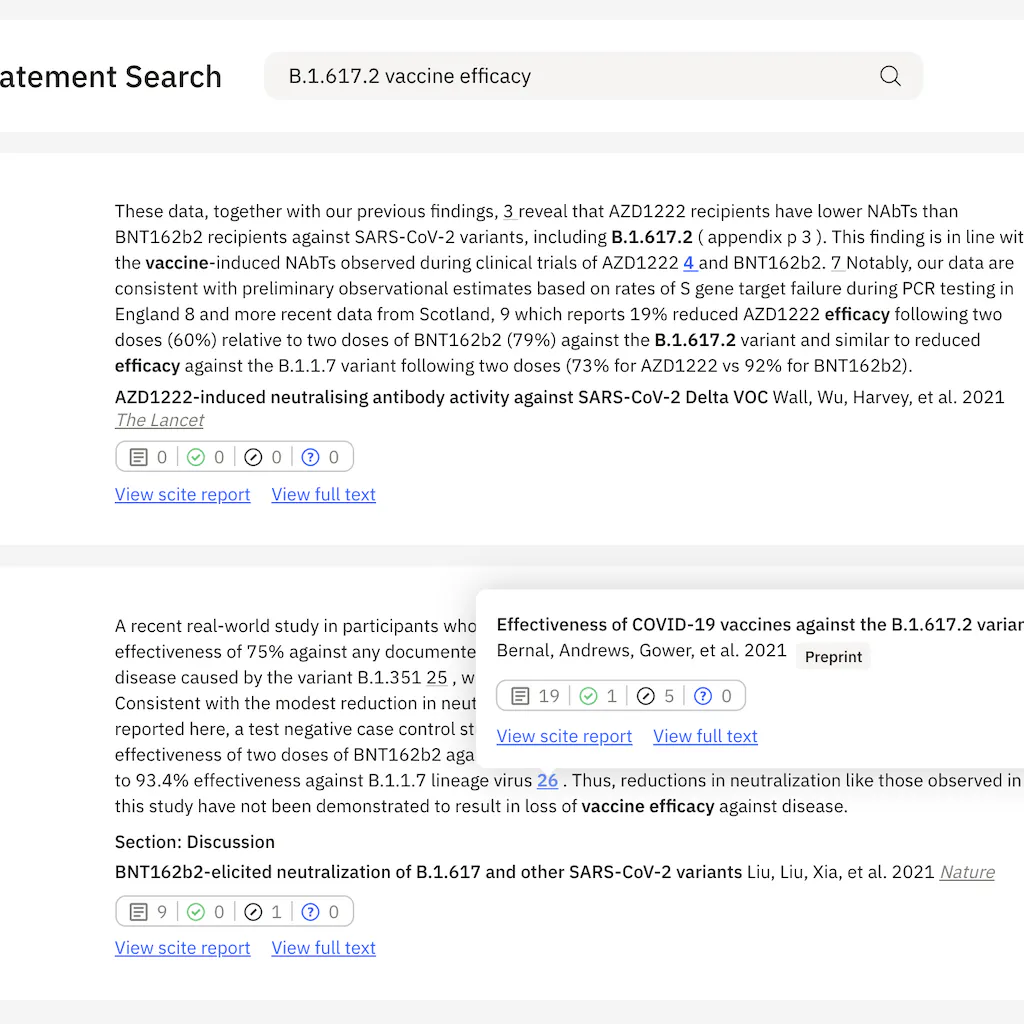Click citation document icon in popup badge
This screenshot has width=1024, height=1024.
(x=520, y=696)
